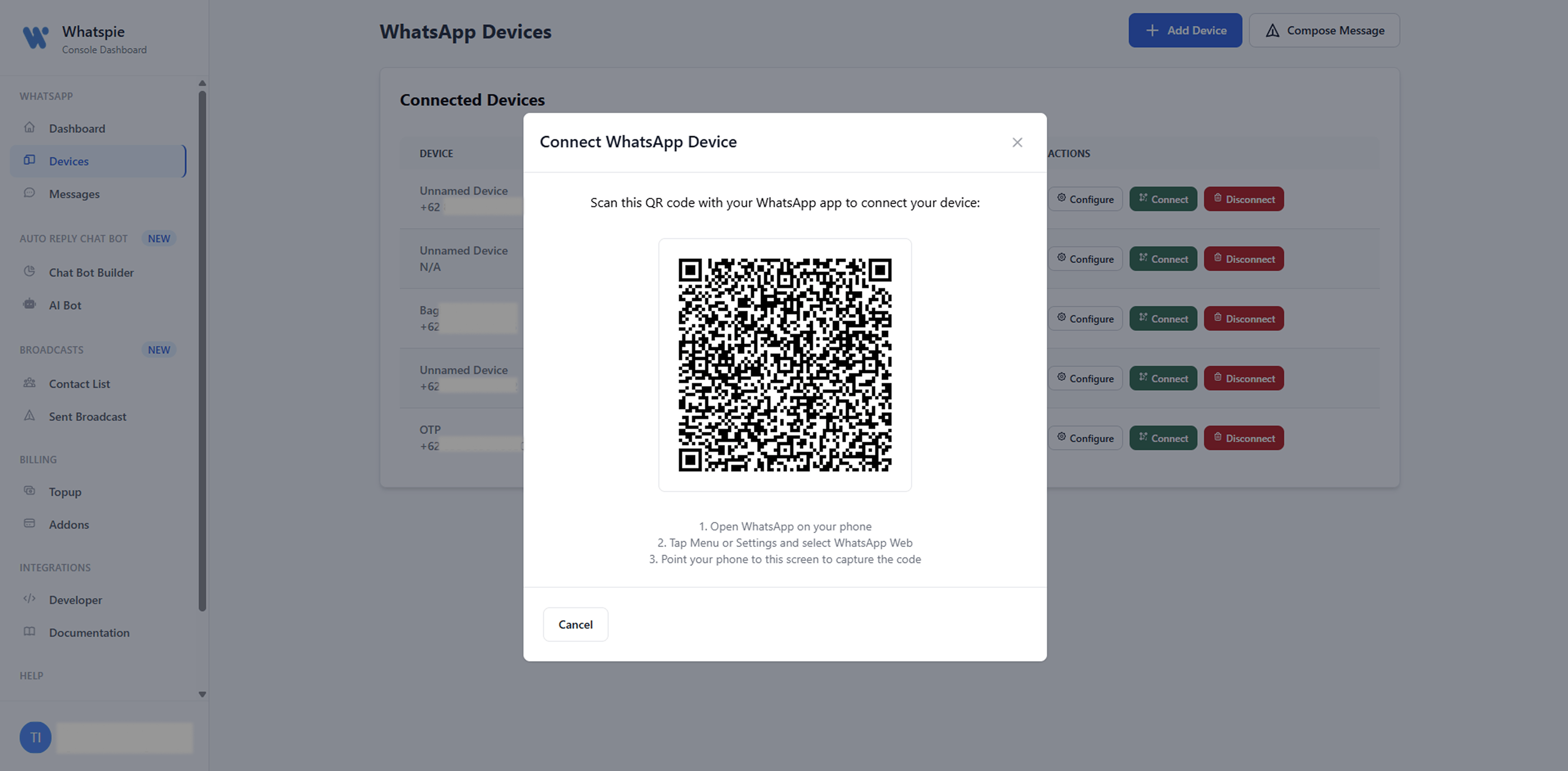Screen dimensions: 1568x771
Task: Click the sidebar scroll down arrow
Action: coord(202,694)
